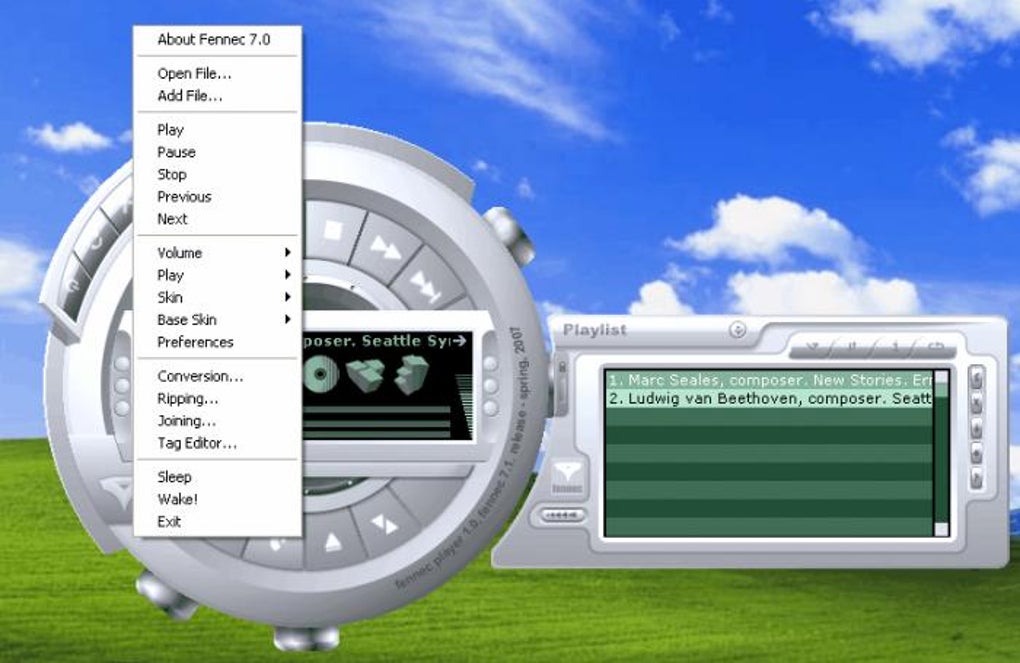This screenshot has height=663, width=1020.
Task: Click the circular arrow icon next to the Playlist title
Action: (738, 329)
